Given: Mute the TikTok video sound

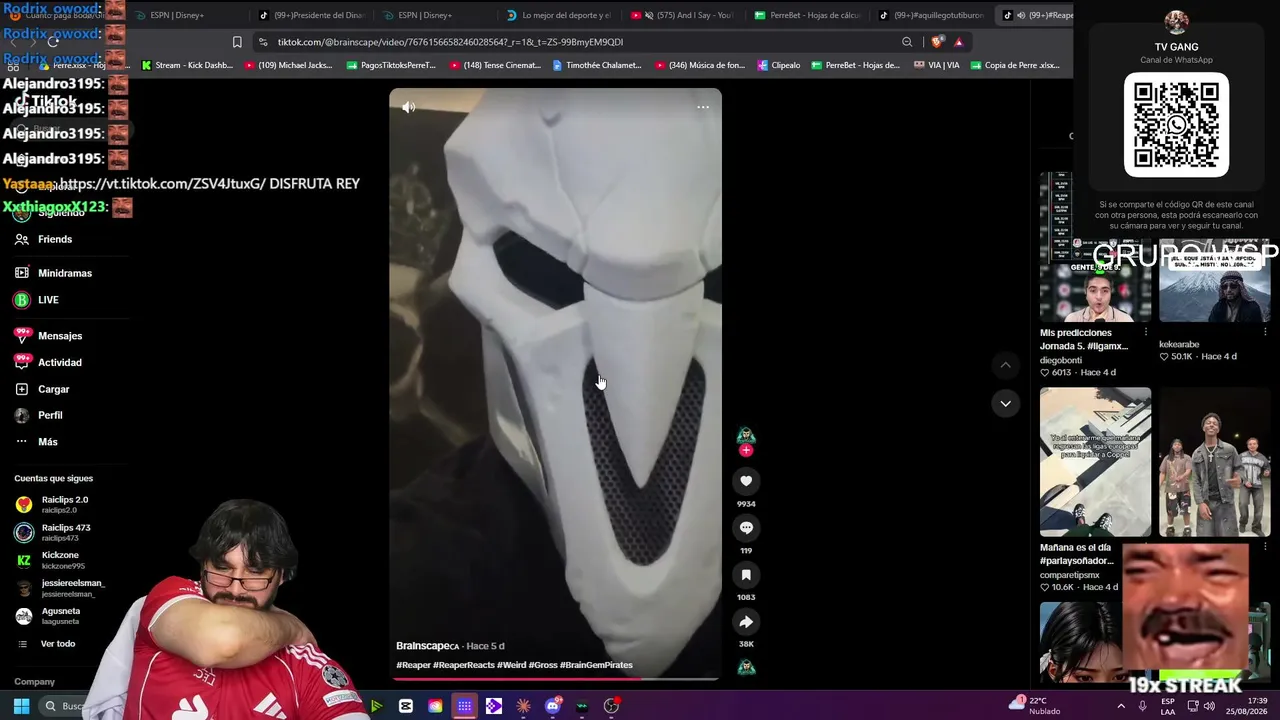Looking at the screenshot, I should [x=409, y=107].
